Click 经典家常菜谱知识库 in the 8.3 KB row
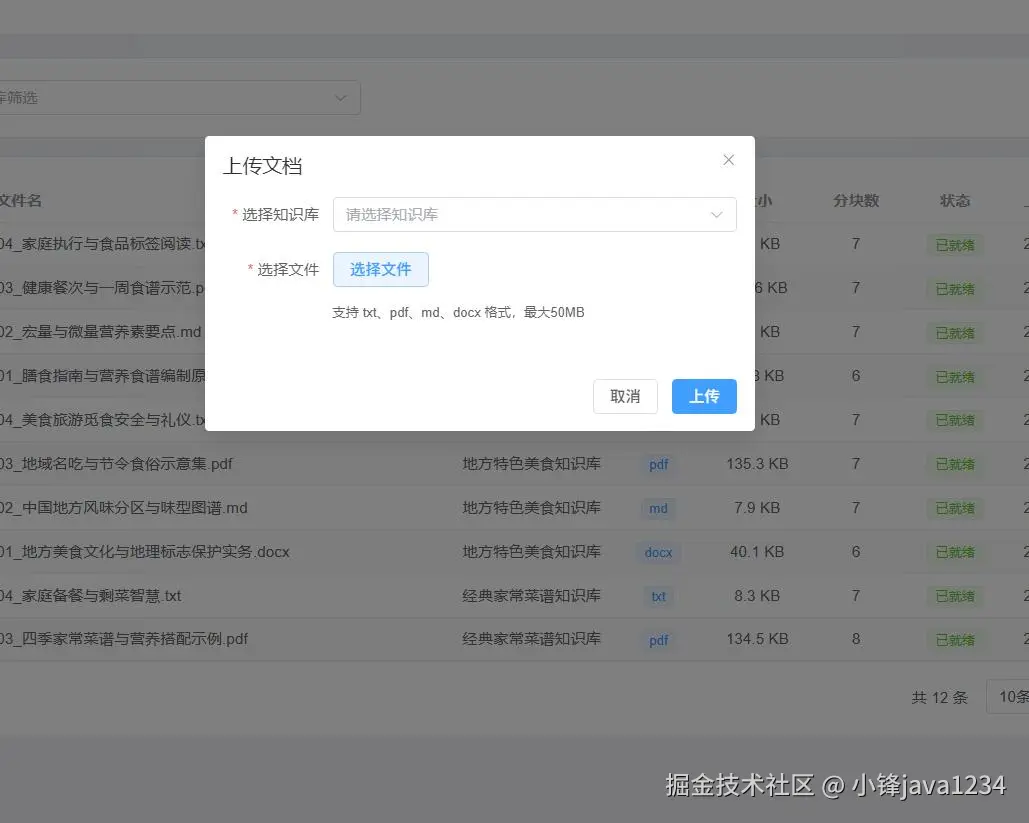 532,596
